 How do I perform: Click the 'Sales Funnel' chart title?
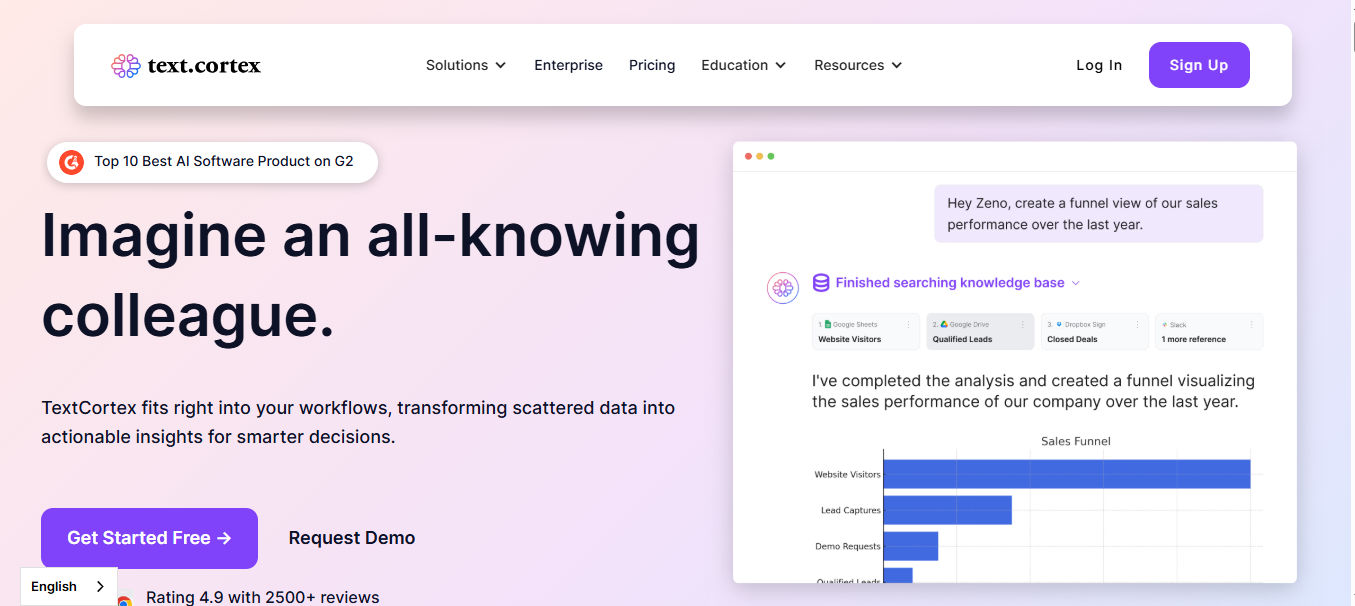pos(1076,441)
